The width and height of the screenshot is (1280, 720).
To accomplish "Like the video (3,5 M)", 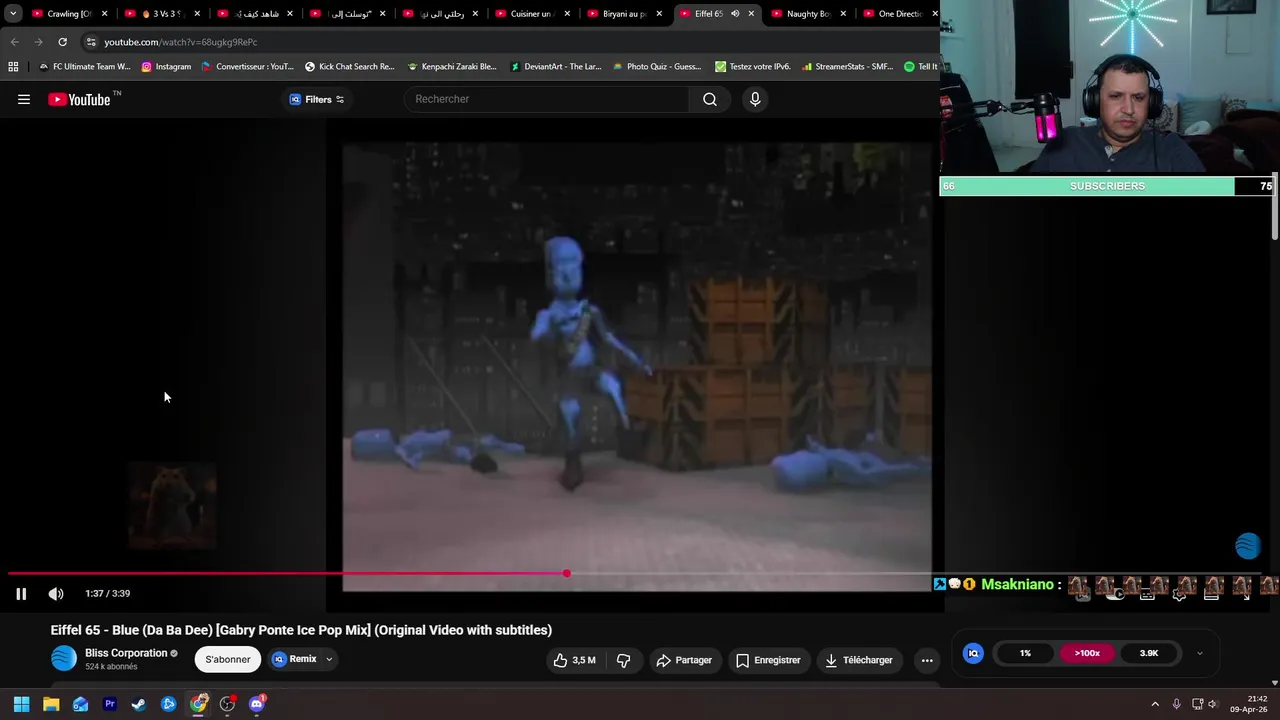I will click(x=574, y=660).
